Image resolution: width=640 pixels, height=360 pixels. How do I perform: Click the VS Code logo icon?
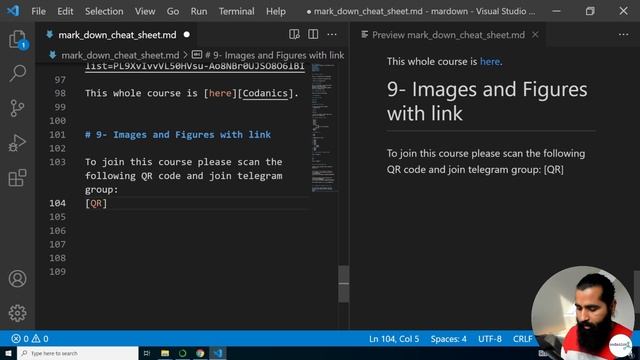tap(13, 11)
